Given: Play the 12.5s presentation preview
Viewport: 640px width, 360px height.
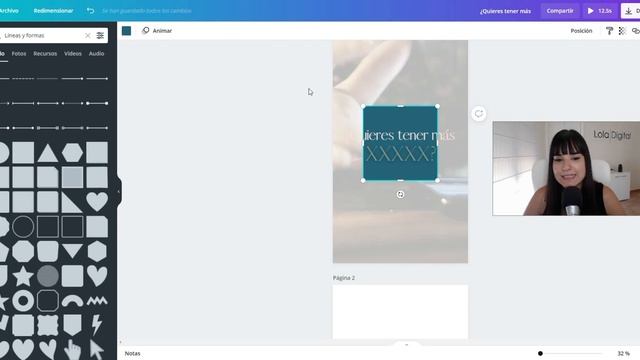Looking at the screenshot, I should click(599, 11).
